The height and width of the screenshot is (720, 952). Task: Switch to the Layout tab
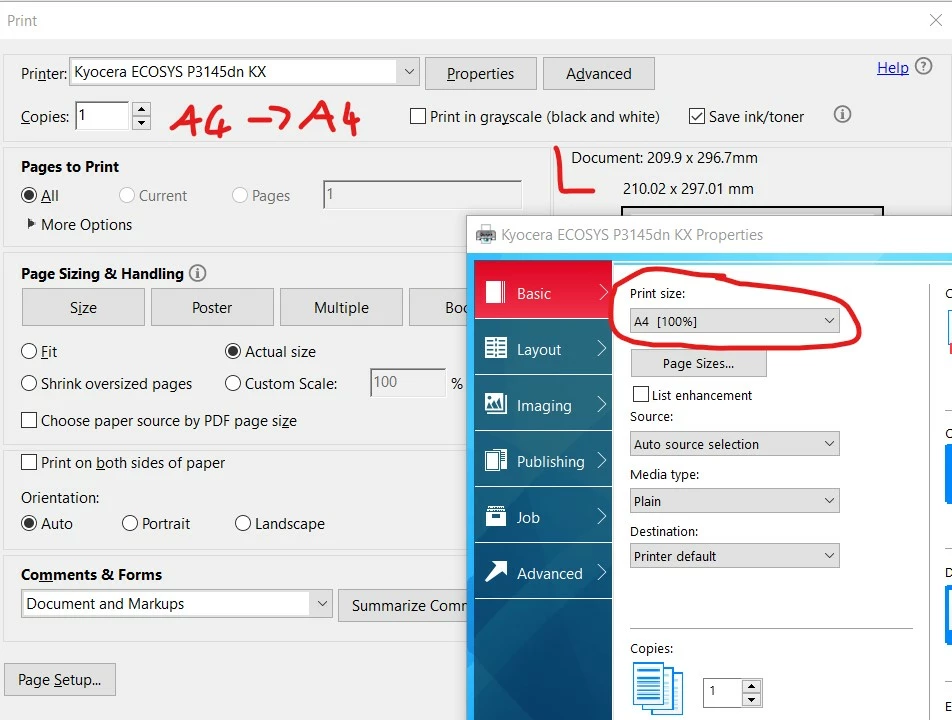(543, 347)
